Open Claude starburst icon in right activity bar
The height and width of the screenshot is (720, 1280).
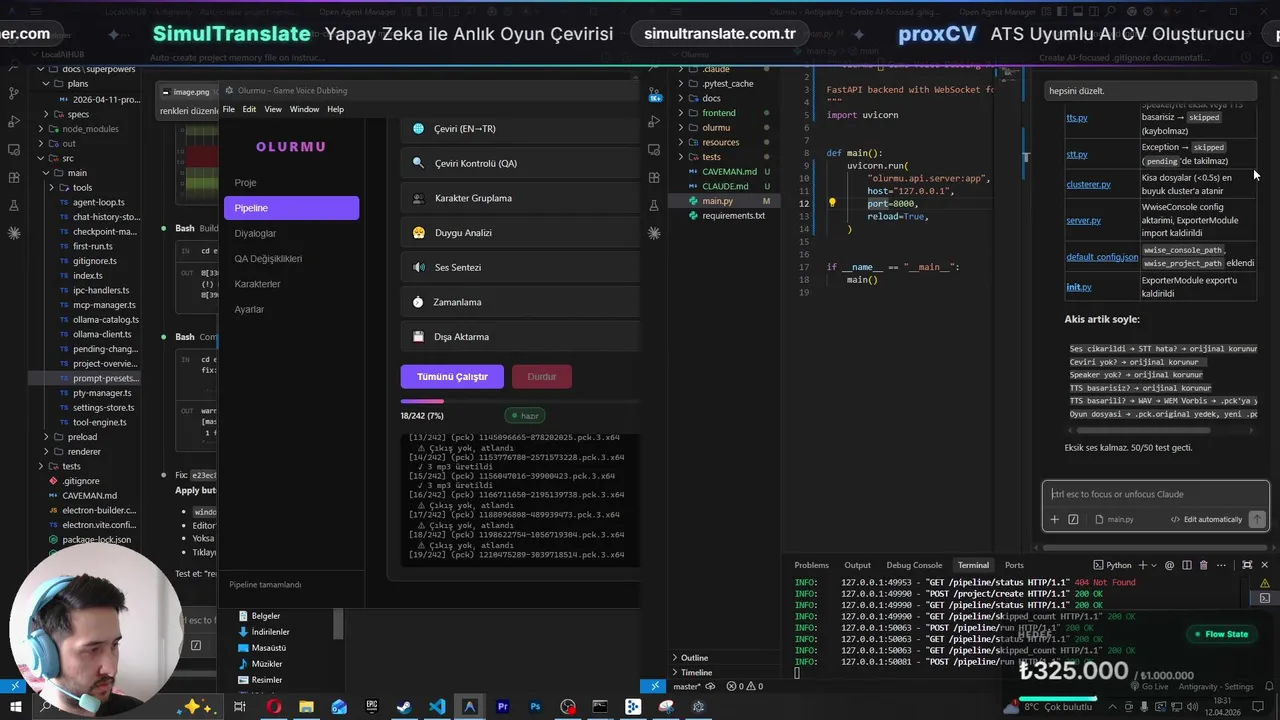tap(654, 233)
